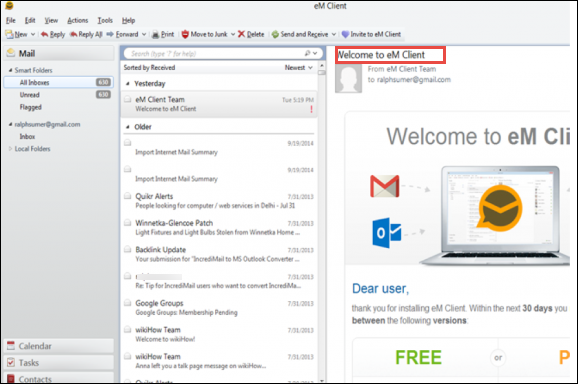
Task: Click the Sorted by Received header
Action: pos(149,67)
